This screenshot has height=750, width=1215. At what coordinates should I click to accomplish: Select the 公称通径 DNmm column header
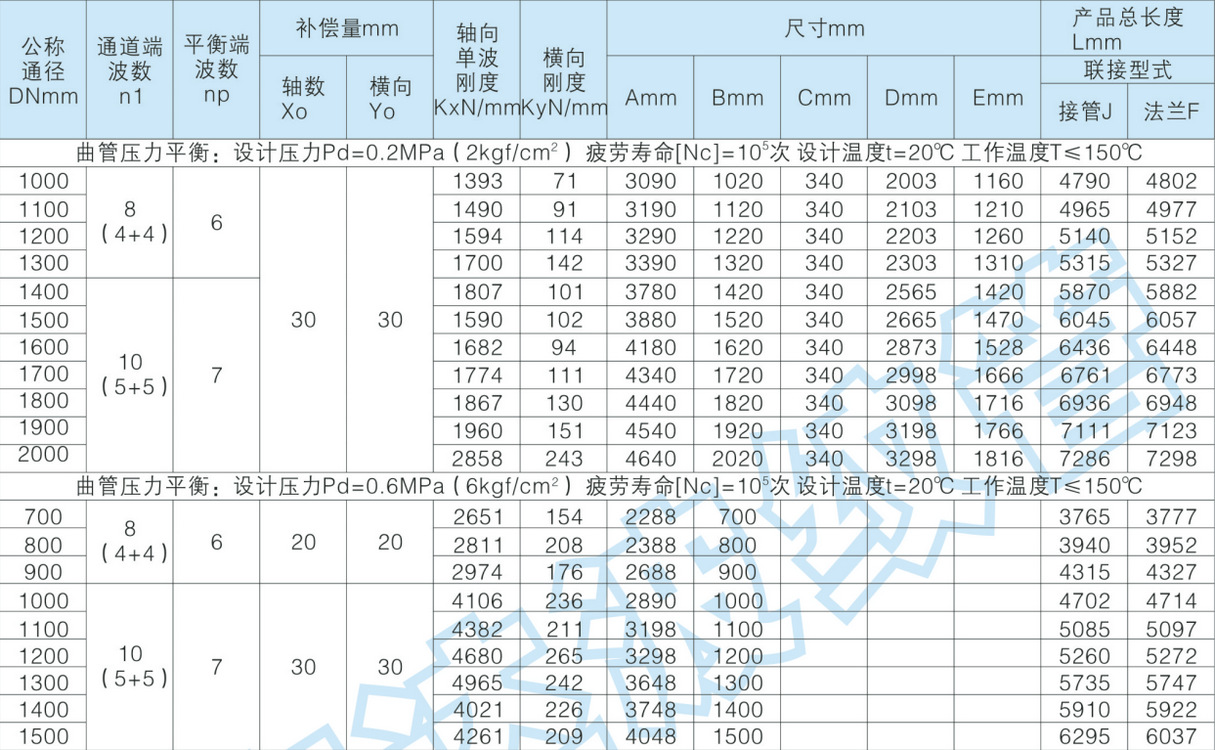(43, 70)
